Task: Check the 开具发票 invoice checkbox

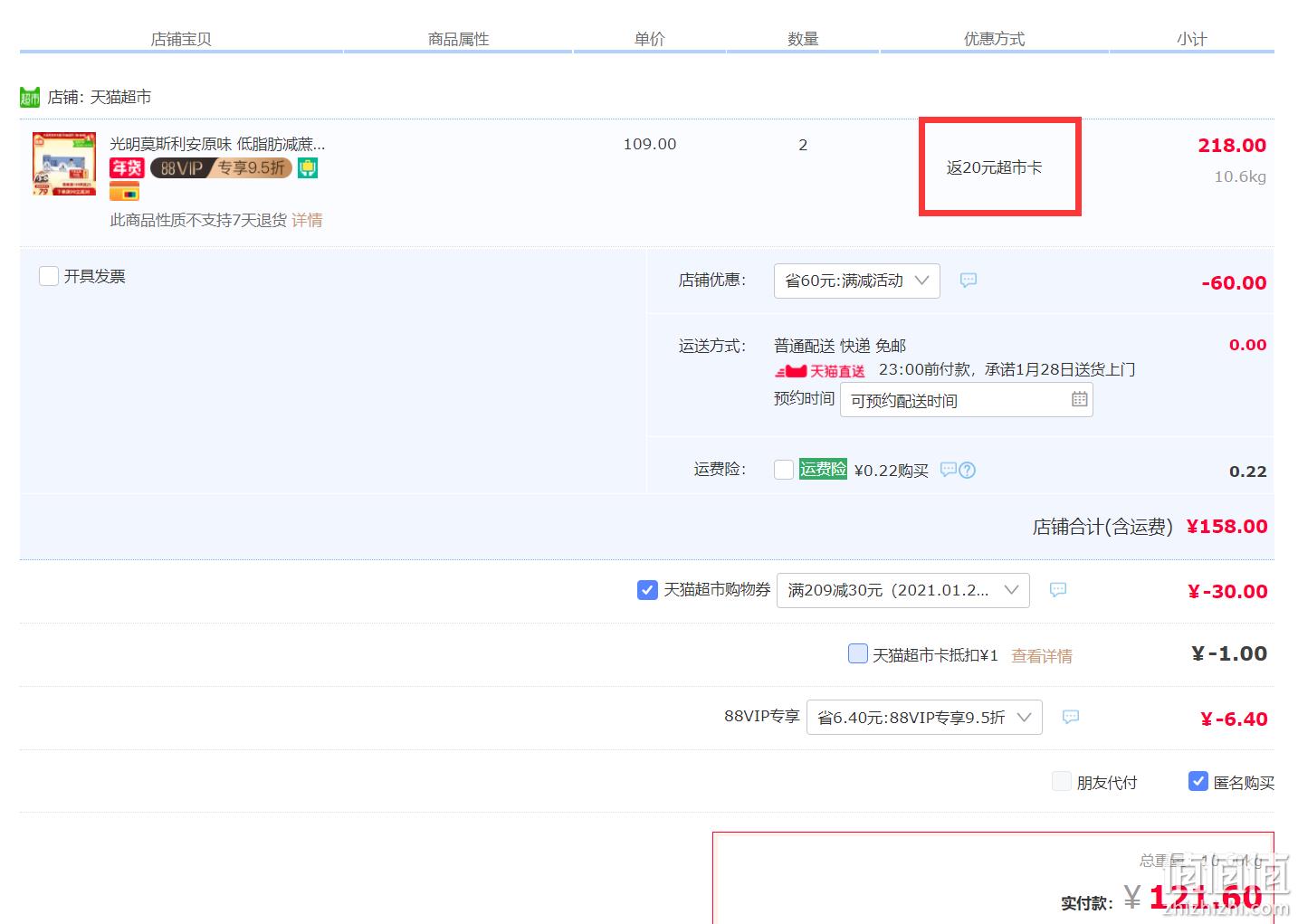Action: point(49,276)
